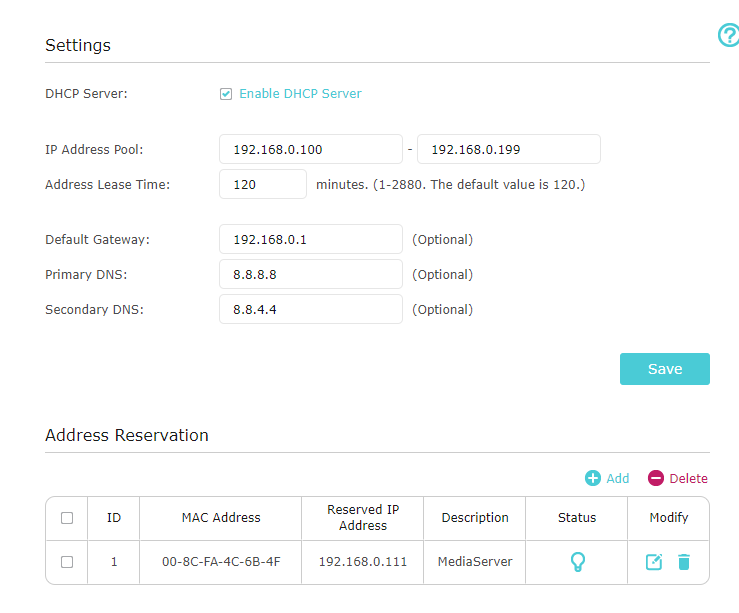This screenshot has height=613, width=739.
Task: Click the lease time range hint text
Action: click(451, 184)
